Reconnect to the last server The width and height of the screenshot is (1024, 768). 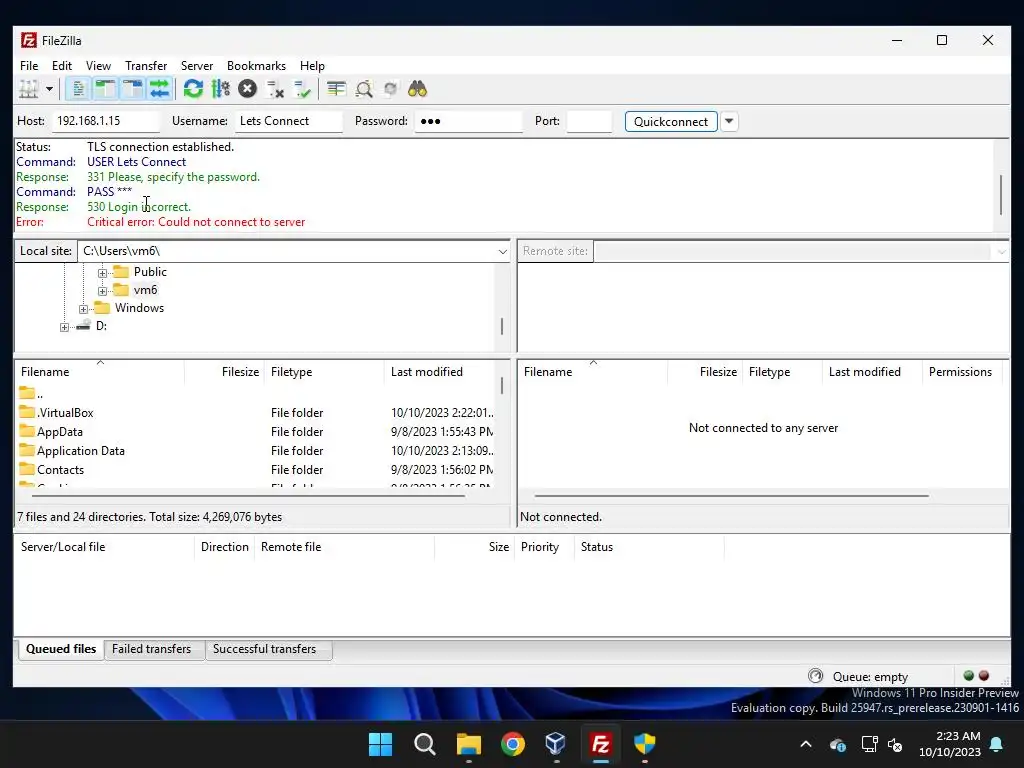pos(302,89)
